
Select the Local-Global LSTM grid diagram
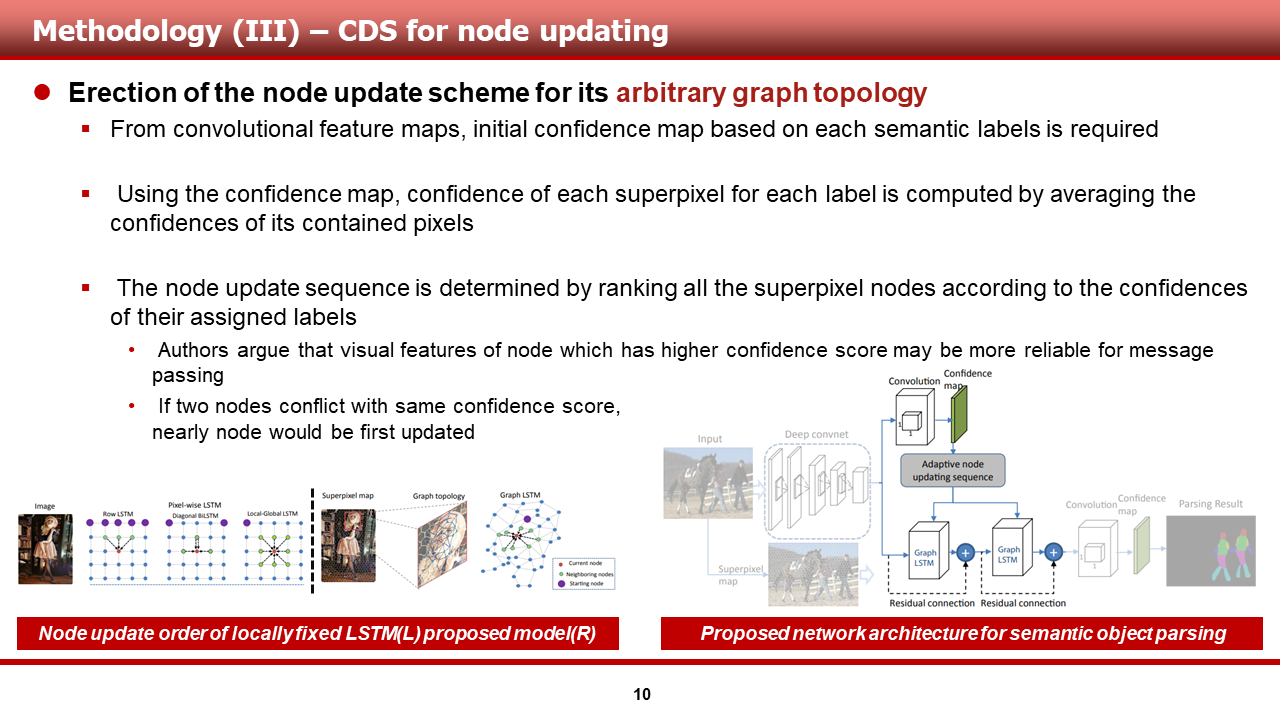pos(274,550)
